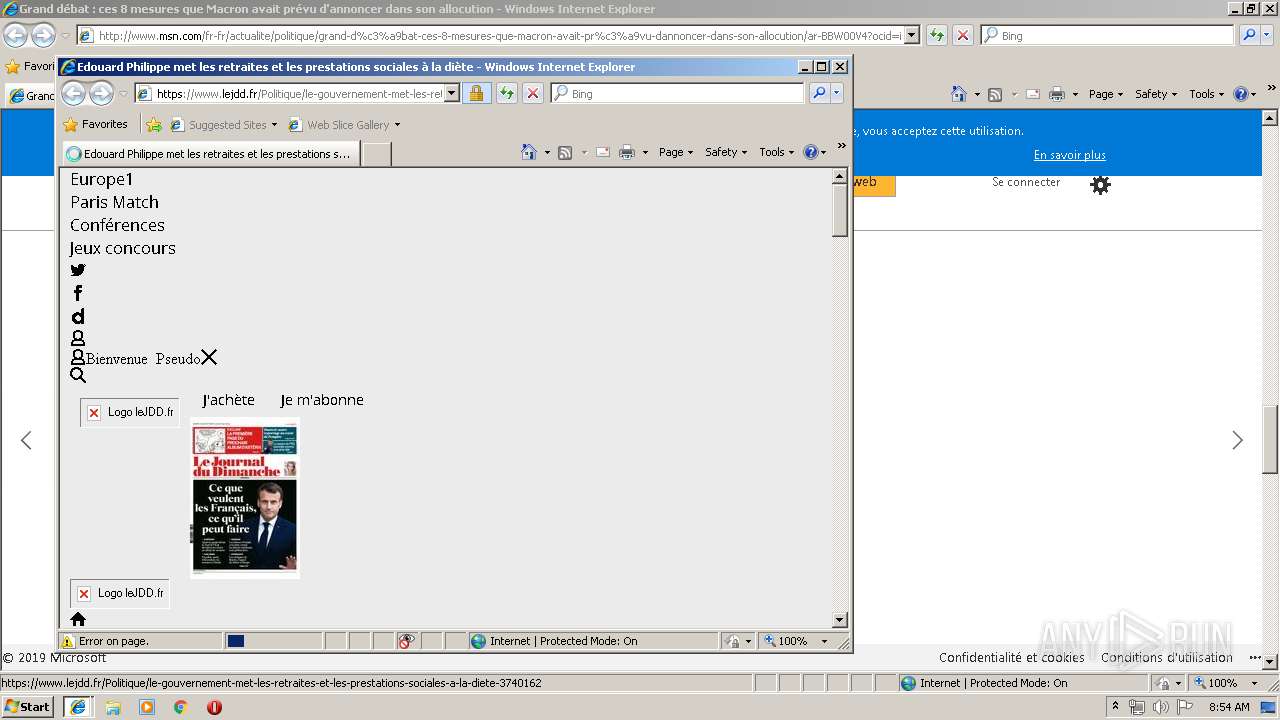Click the popup blocker icon in the front window's status bar
This screenshot has height=720, width=1280.
(406, 641)
